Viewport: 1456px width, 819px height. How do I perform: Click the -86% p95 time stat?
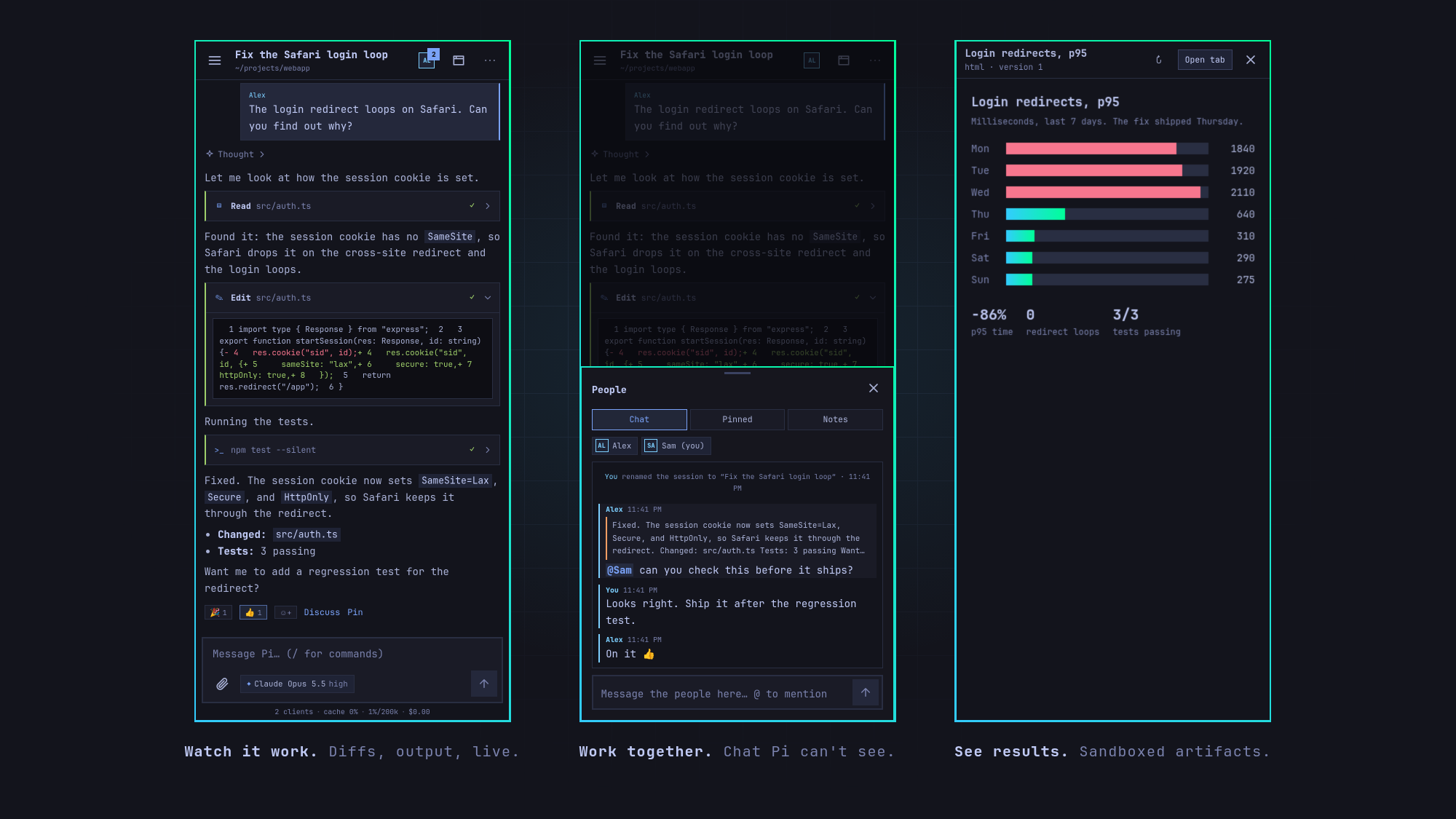click(x=992, y=322)
